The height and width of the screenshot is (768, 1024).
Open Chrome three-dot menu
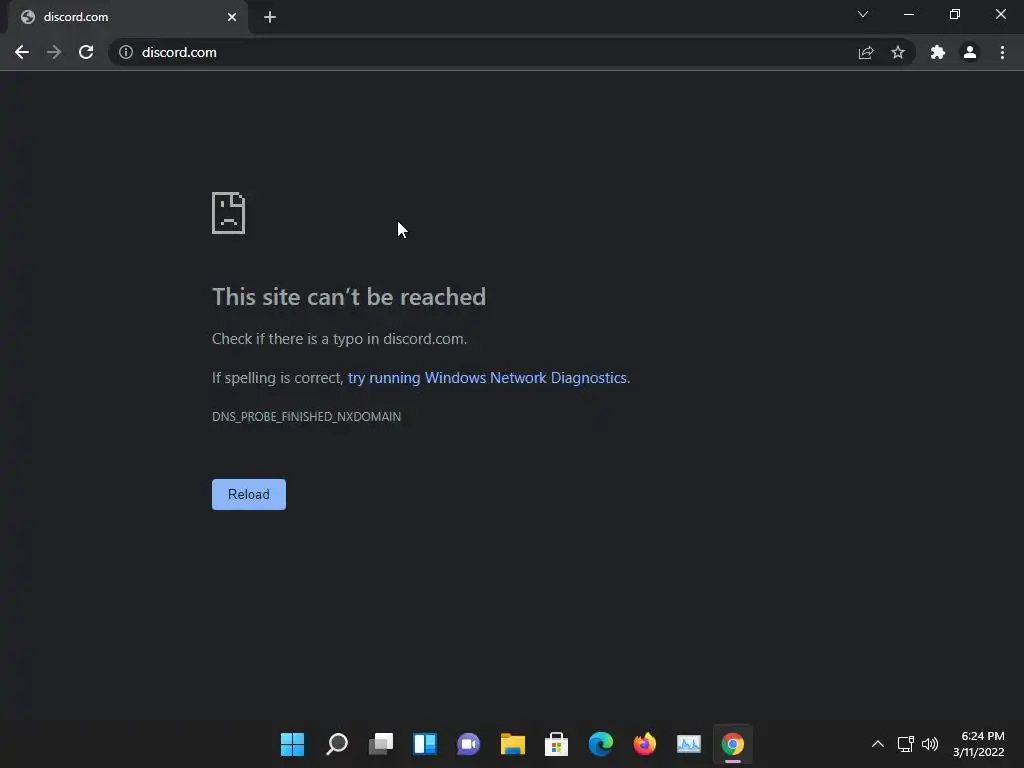[1002, 52]
